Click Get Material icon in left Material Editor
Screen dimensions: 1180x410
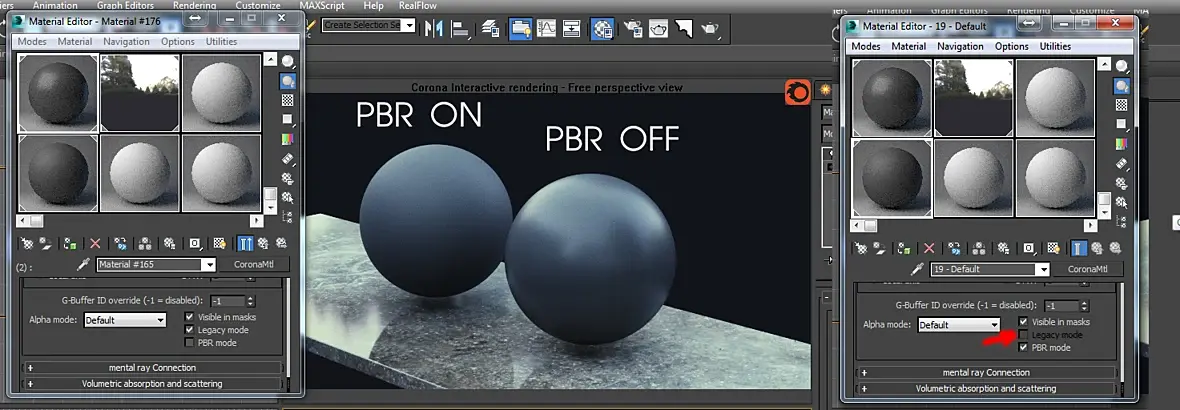pos(26,244)
